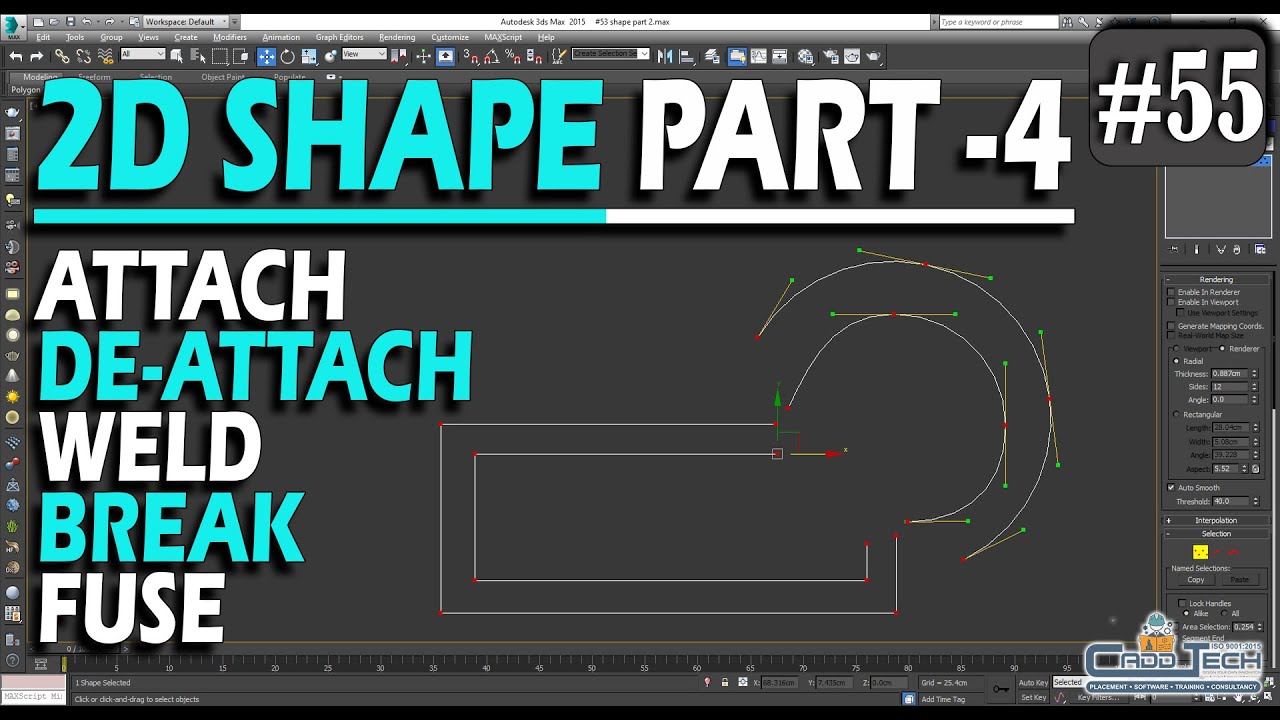Open the Material Editor icon
The image size is (1280, 720).
point(804,56)
